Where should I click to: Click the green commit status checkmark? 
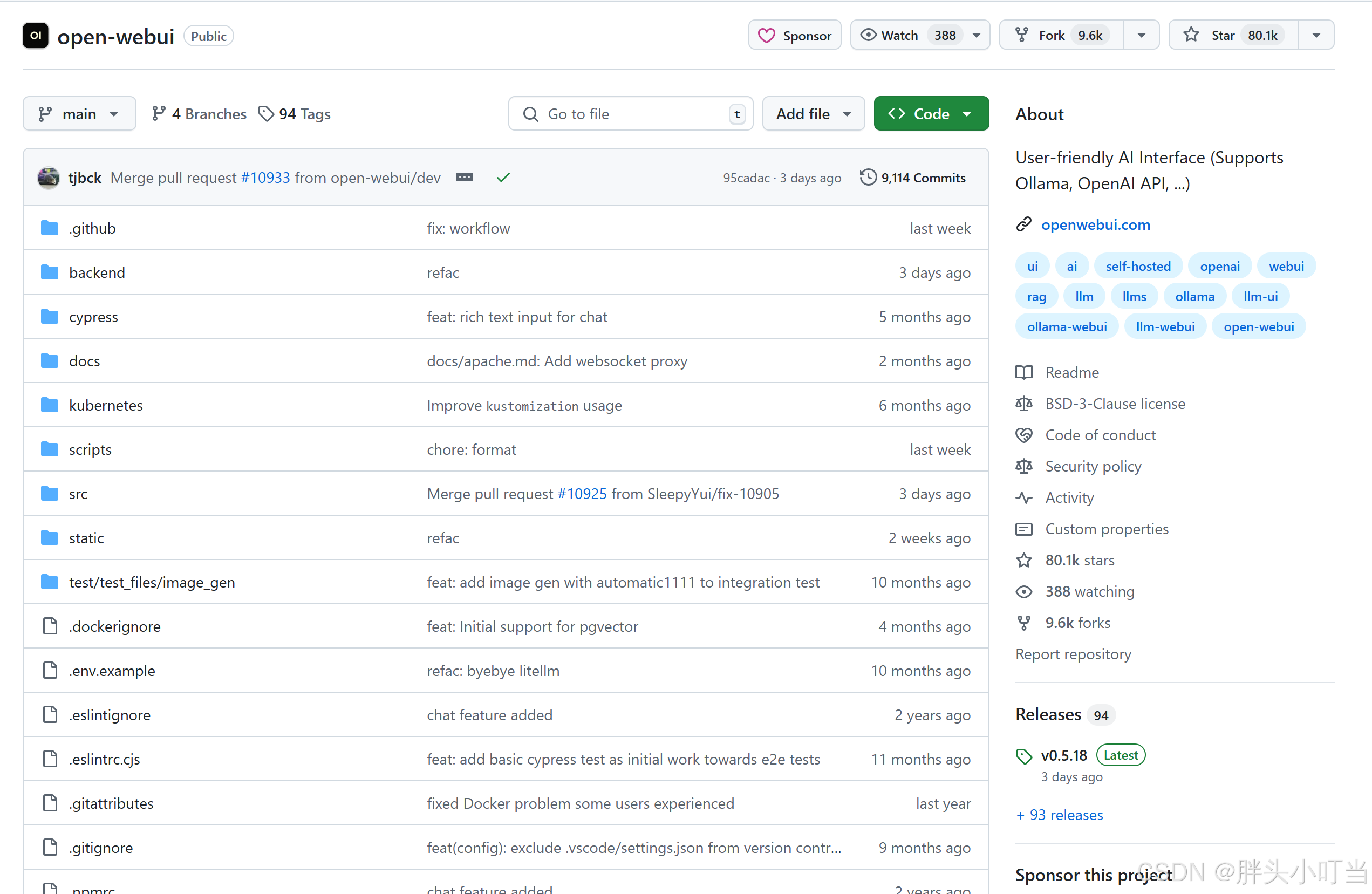tap(503, 178)
